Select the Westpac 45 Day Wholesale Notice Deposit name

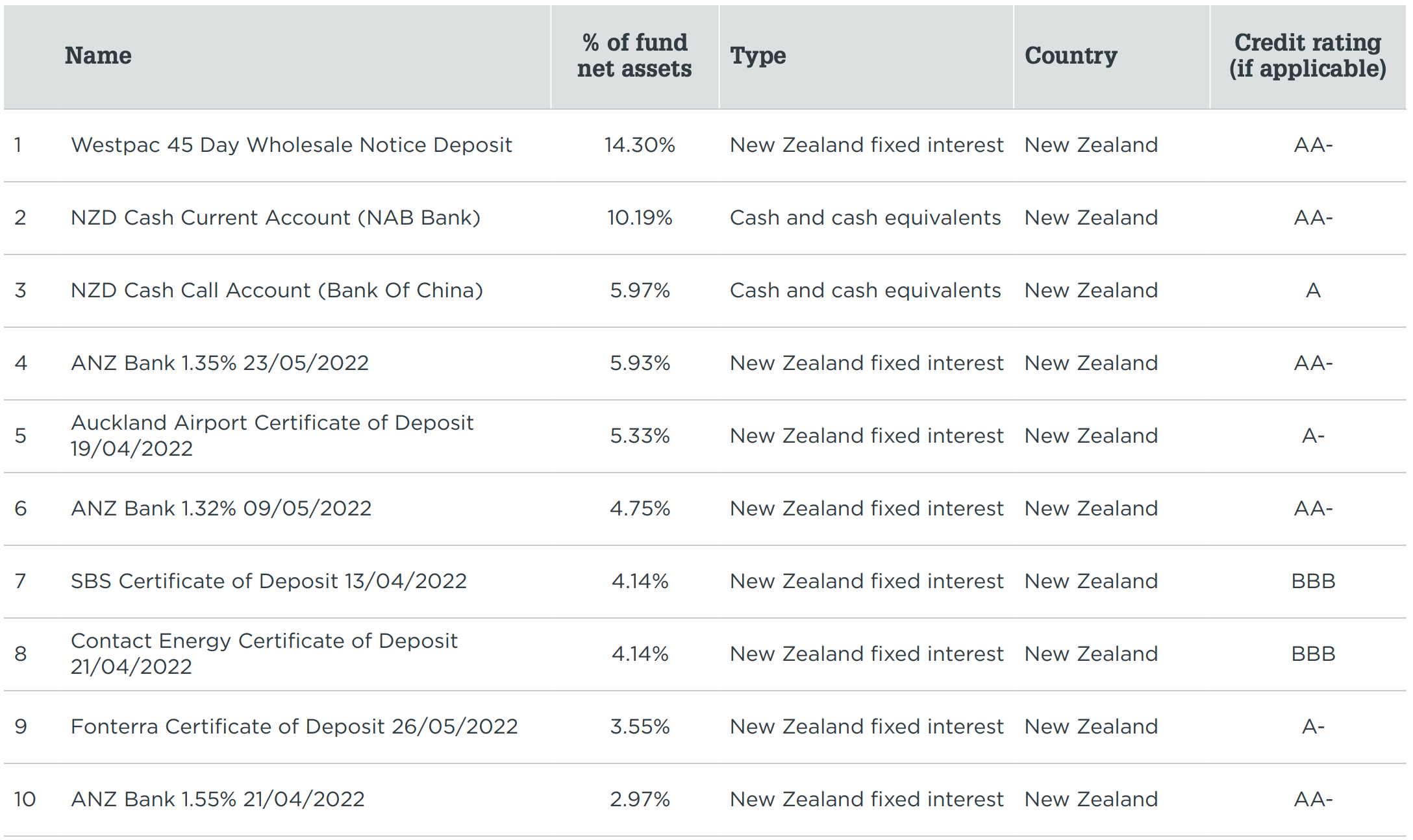291,145
